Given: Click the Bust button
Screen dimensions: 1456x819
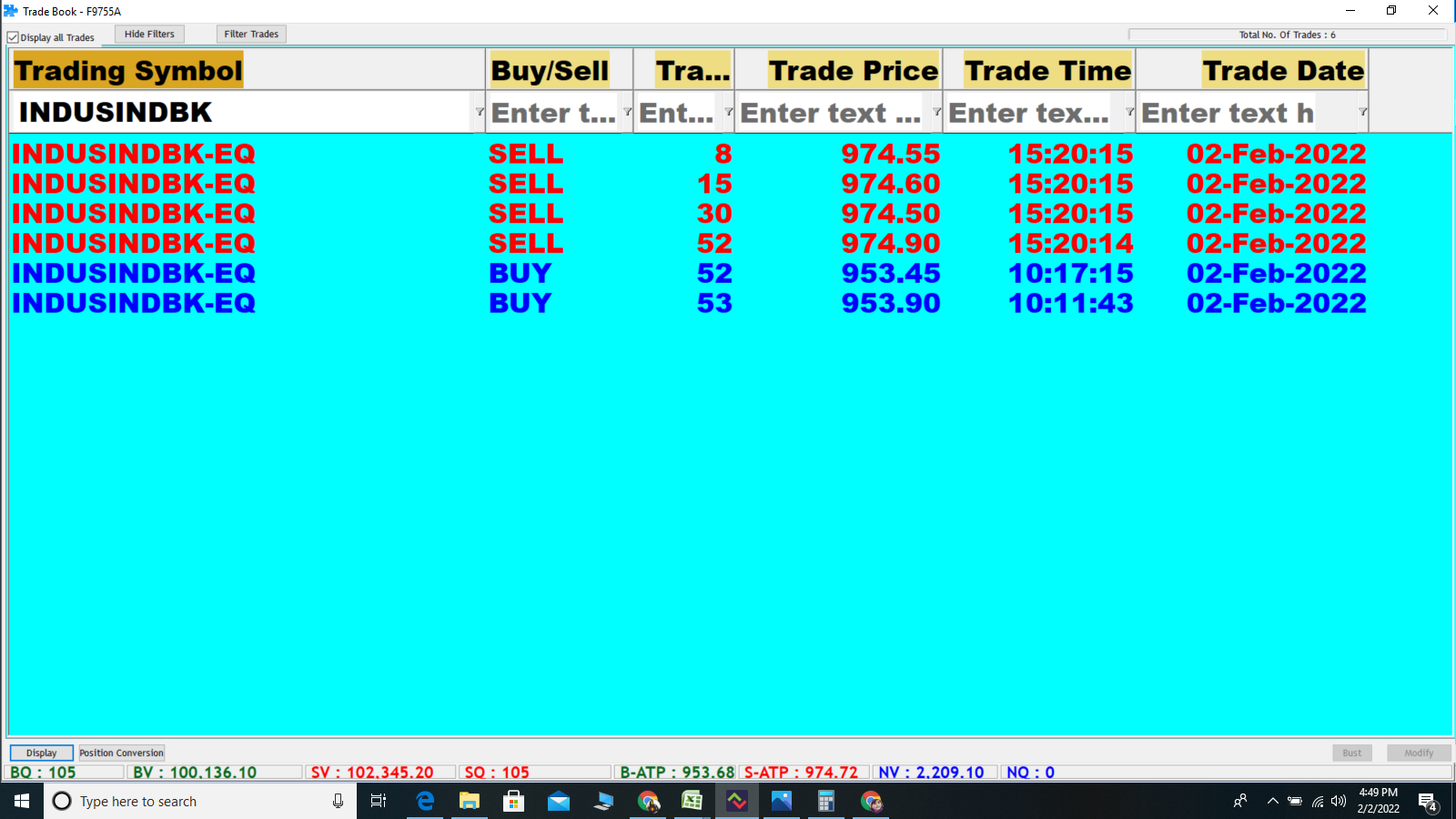Looking at the screenshot, I should pos(1352,753).
